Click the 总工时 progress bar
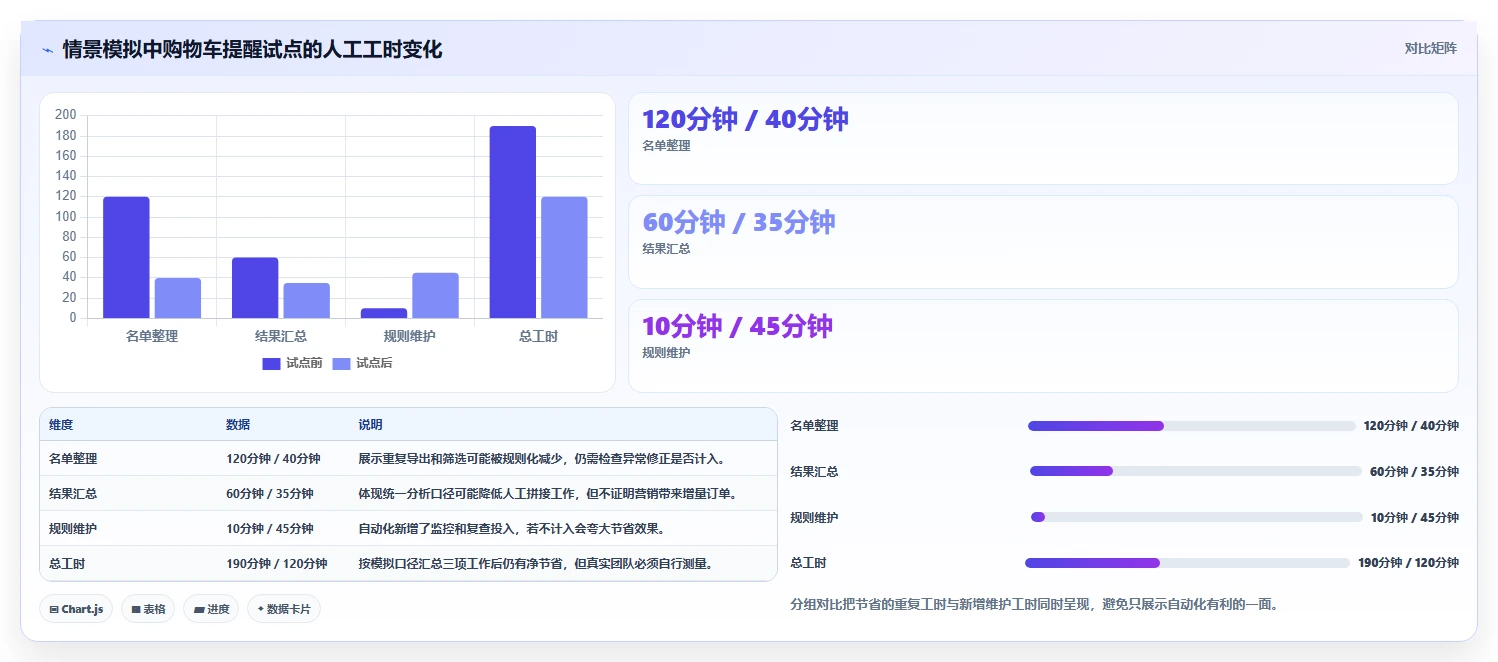The height and width of the screenshot is (662, 1498). (1187, 563)
